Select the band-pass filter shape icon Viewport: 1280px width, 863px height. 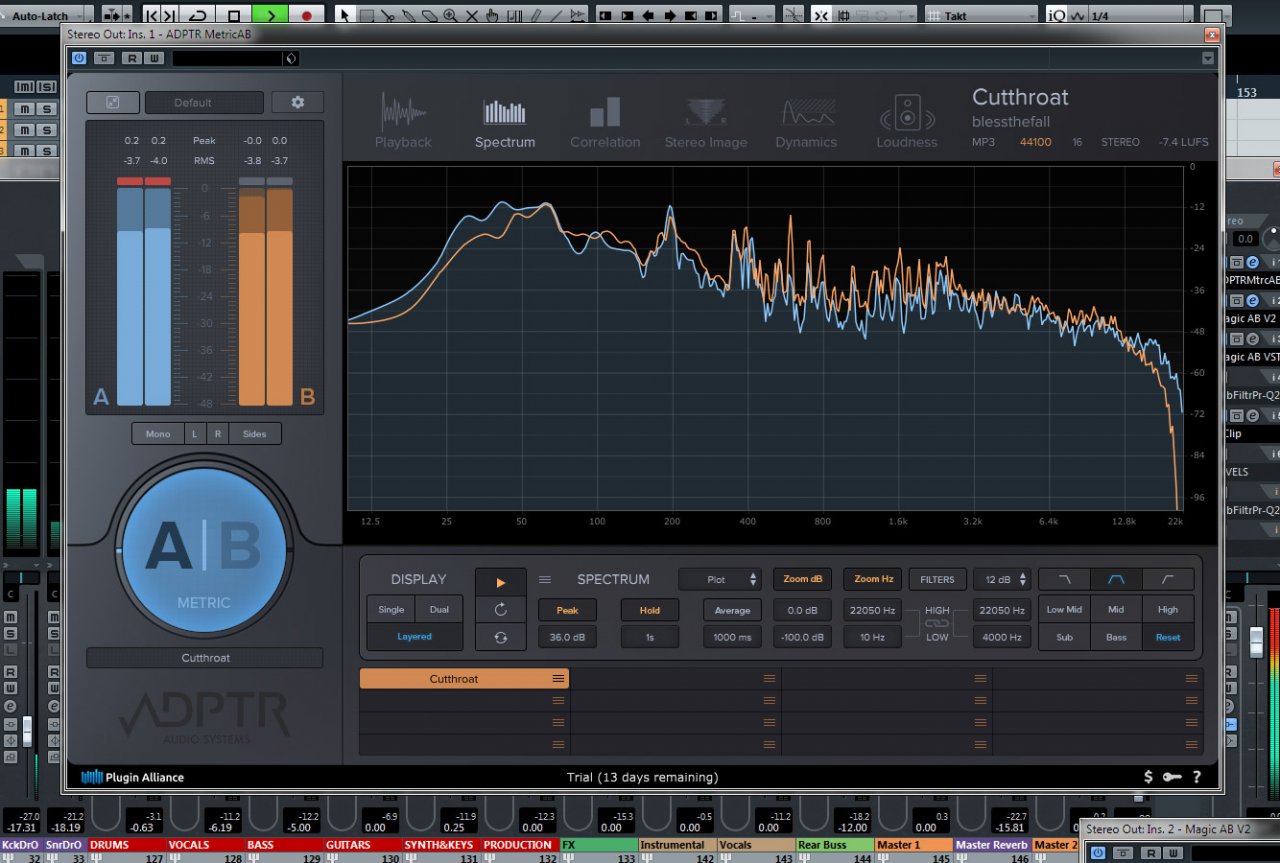pos(1116,579)
